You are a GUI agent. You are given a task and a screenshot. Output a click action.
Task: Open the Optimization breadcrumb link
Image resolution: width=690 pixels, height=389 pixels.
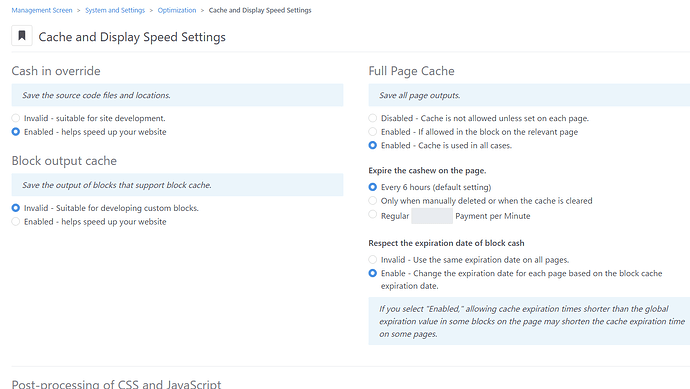[177, 10]
